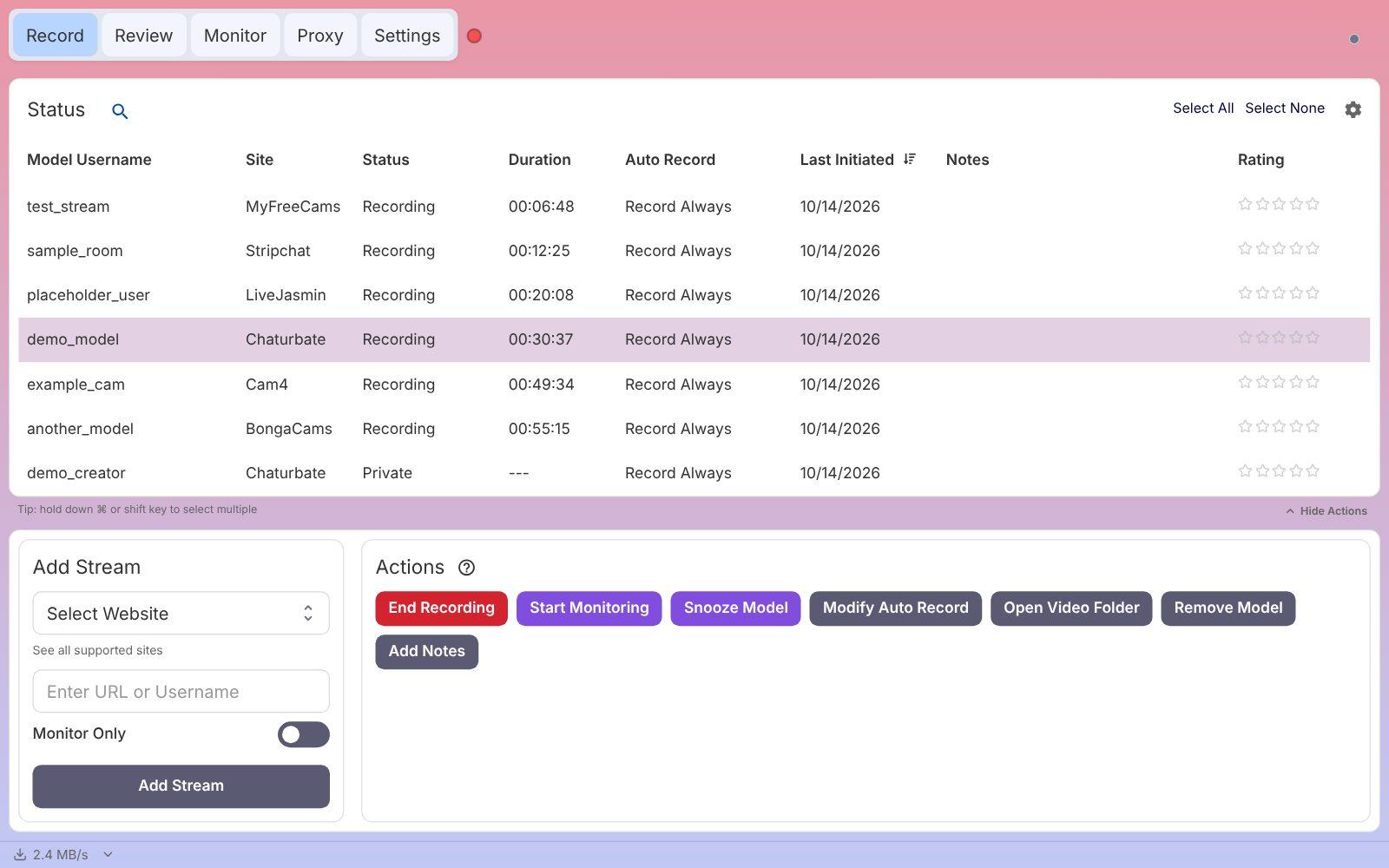1389x868 pixels.
Task: Rate placeholder_user using its star rating
Action: tap(1278, 293)
